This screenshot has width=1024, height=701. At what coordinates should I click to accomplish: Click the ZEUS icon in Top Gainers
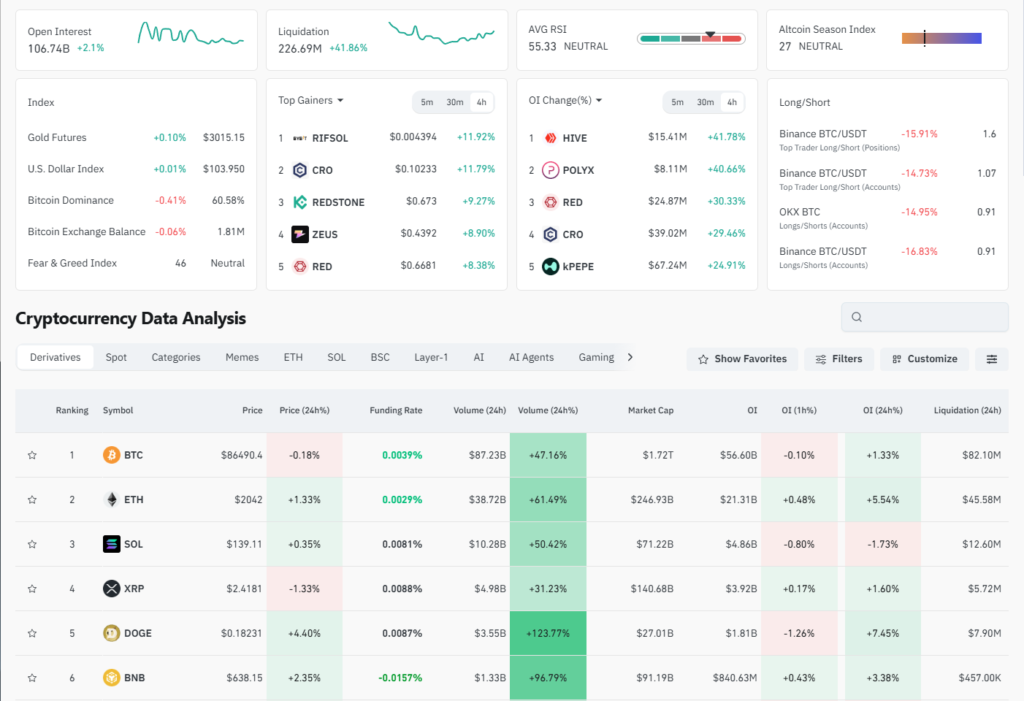coord(300,235)
